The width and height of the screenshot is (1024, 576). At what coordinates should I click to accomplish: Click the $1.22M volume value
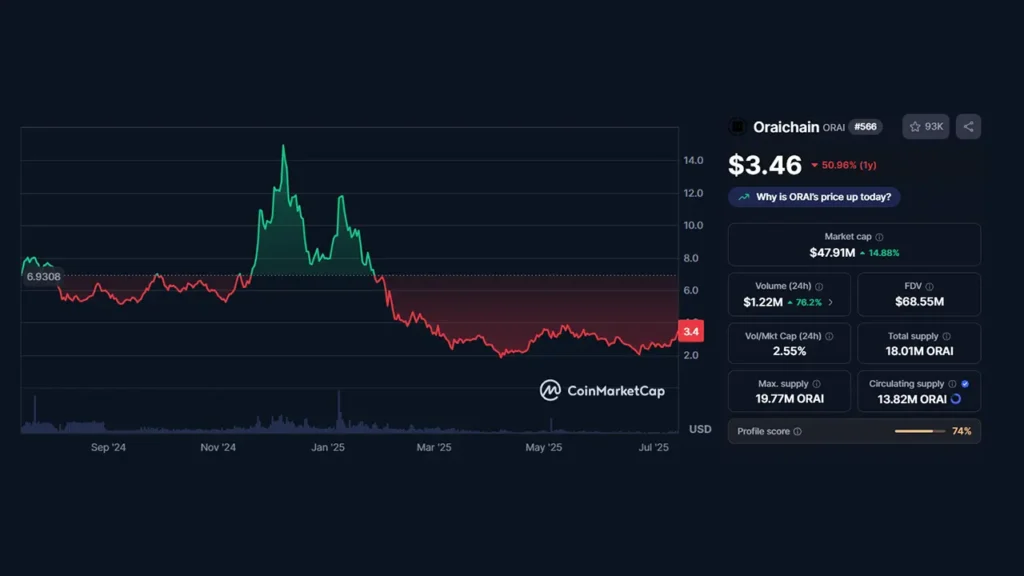pyautogui.click(x=763, y=302)
